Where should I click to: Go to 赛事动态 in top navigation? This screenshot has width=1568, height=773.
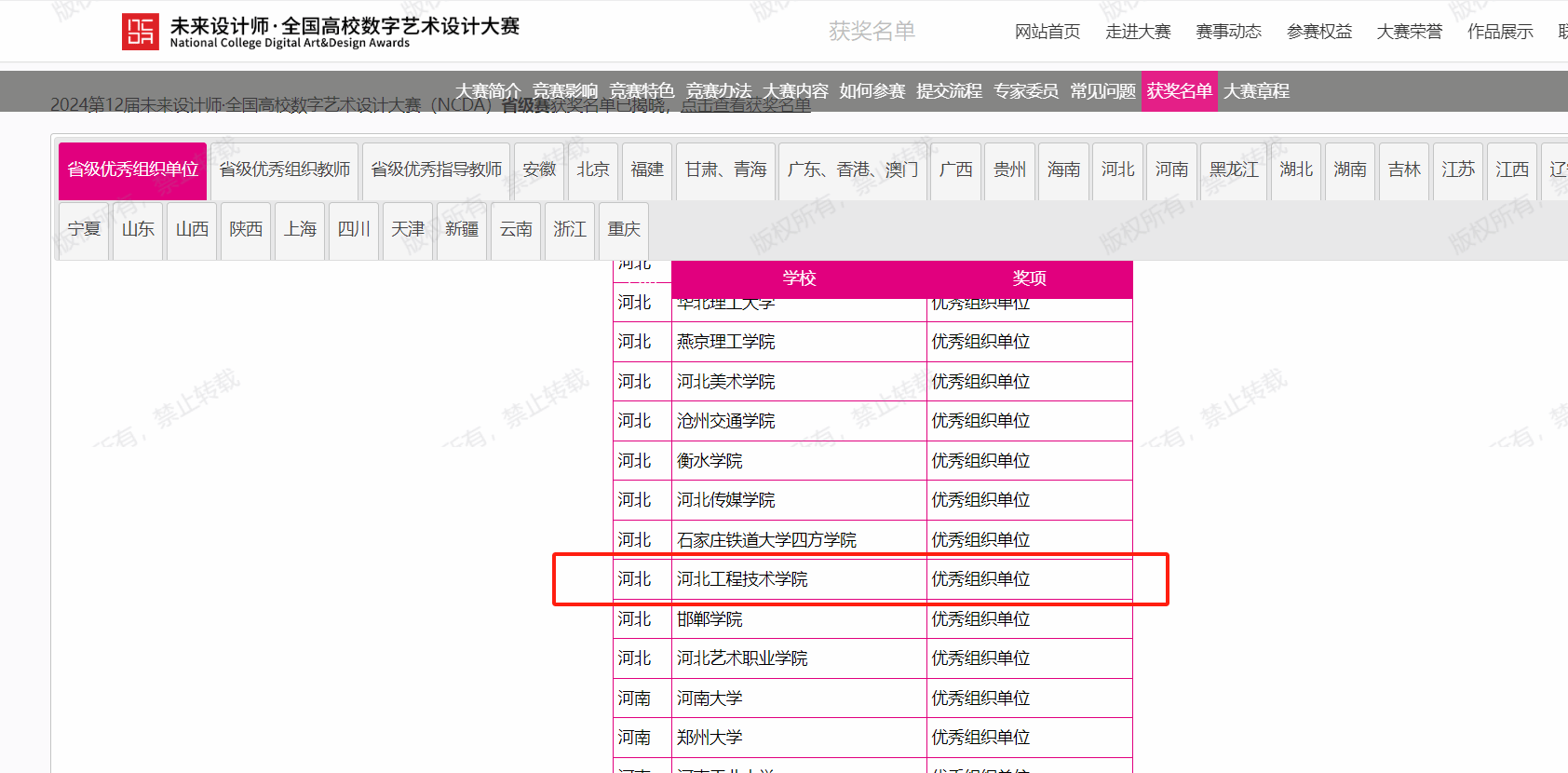pos(1228,32)
